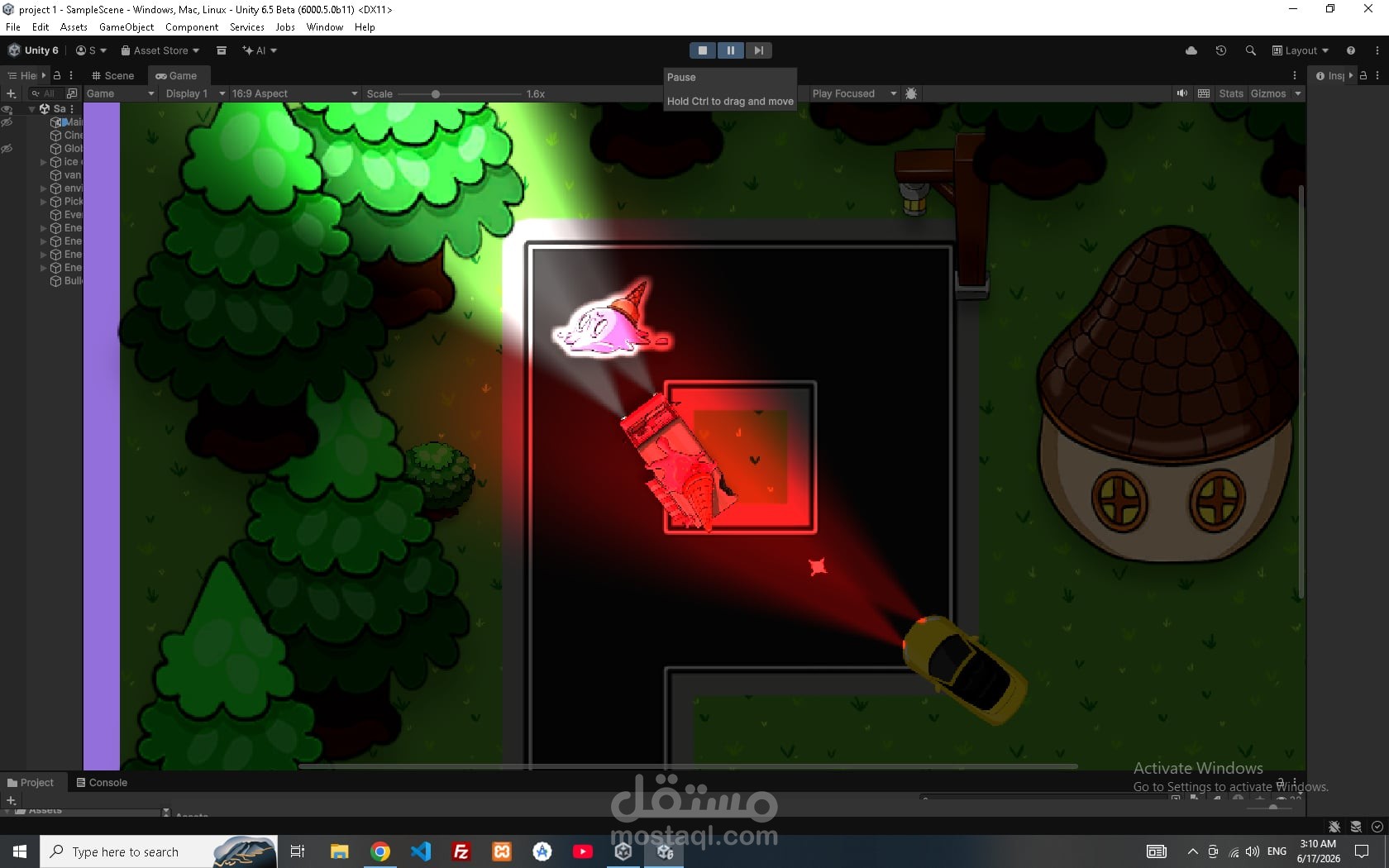This screenshot has height=868, width=1389.
Task: Open the Window menu
Action: coord(325,27)
